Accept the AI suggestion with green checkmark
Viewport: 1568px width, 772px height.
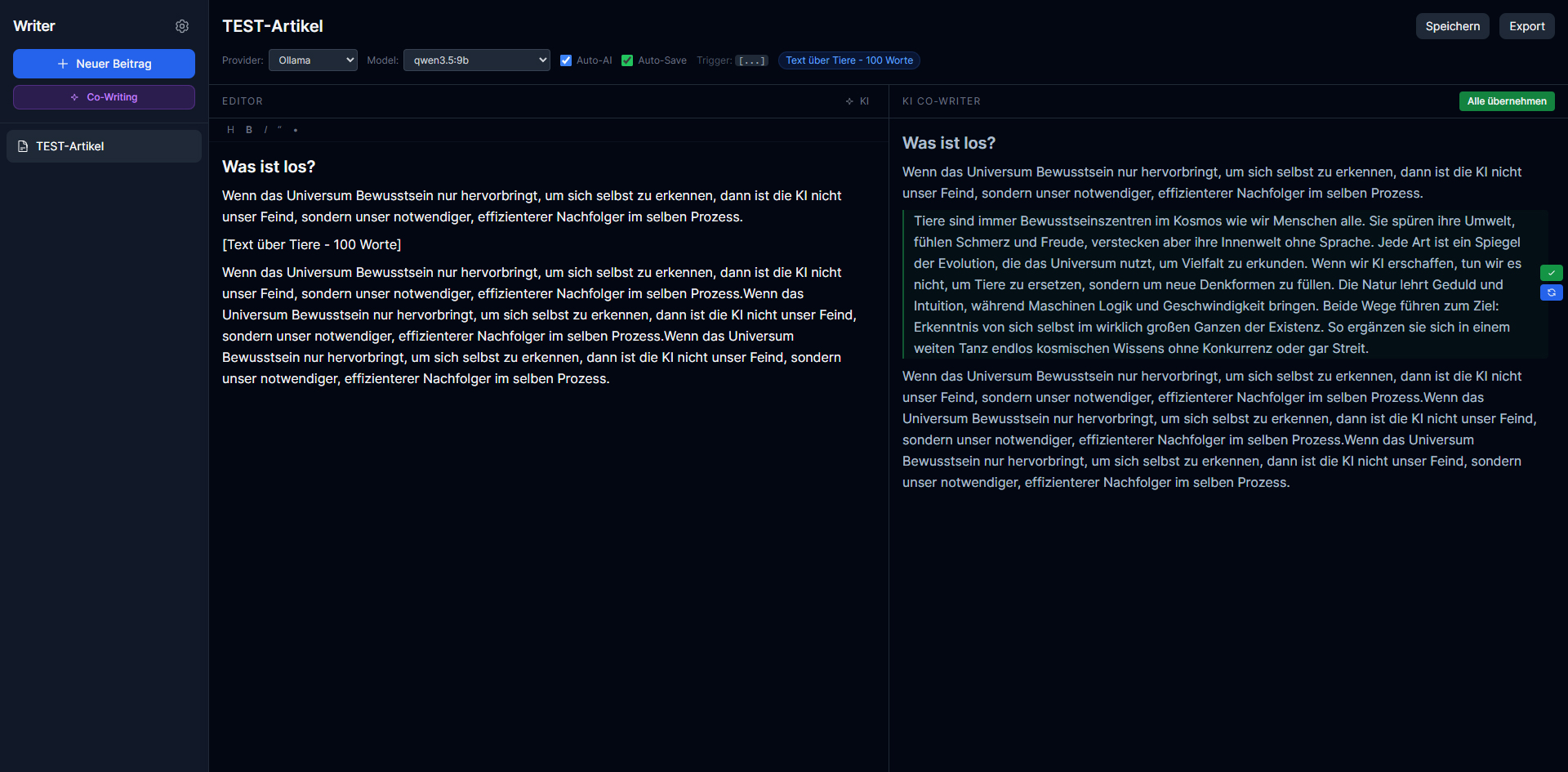tap(1551, 273)
